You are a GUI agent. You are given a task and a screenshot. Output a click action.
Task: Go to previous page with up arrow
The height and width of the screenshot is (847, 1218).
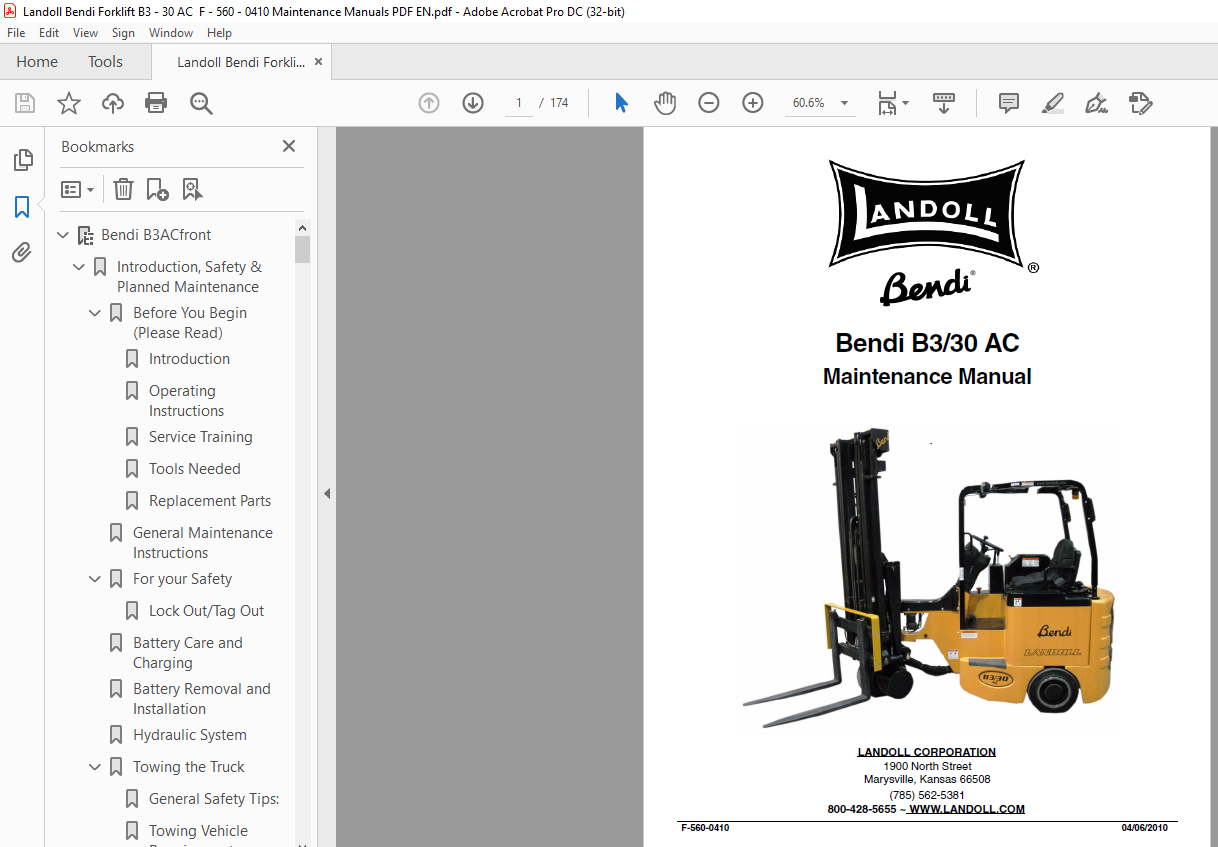(429, 103)
